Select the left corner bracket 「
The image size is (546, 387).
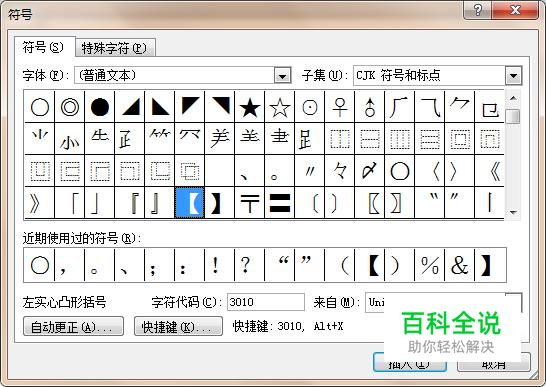70,203
